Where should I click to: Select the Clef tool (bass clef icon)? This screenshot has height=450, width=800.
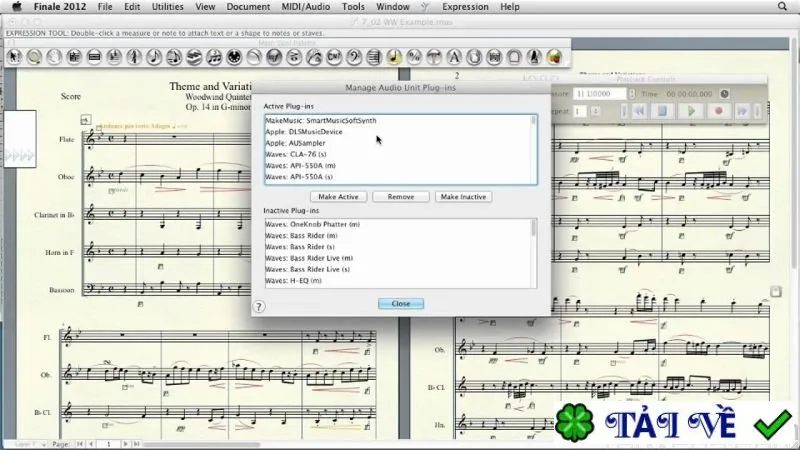[x=354, y=57]
